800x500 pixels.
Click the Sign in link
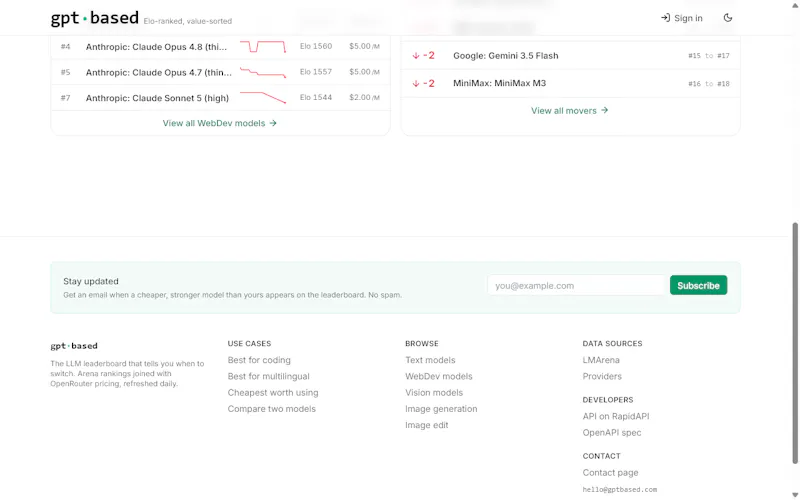[x=682, y=18]
